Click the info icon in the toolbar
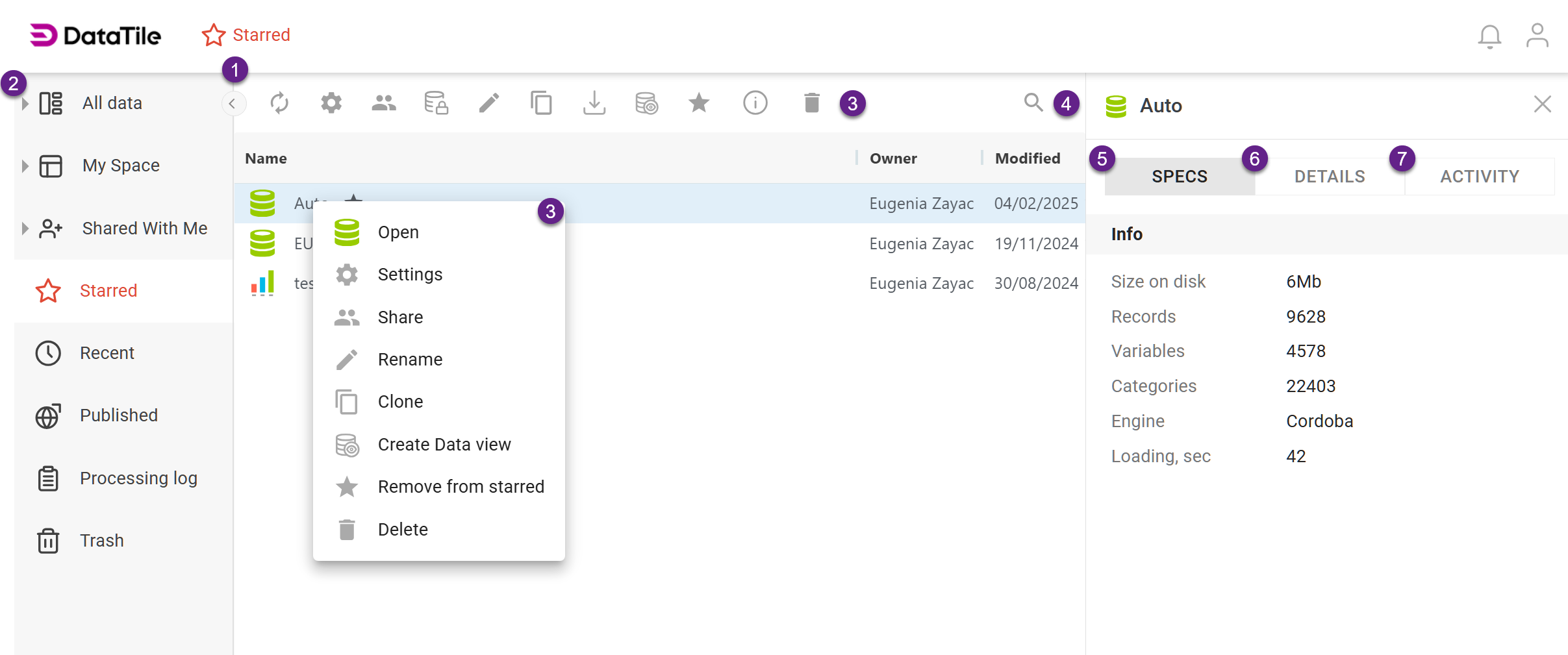 coord(755,103)
